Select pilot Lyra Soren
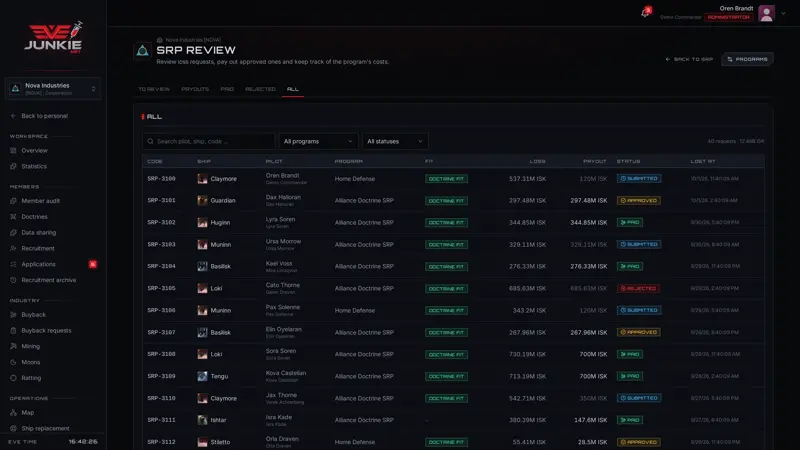This screenshot has height=450, width=800. [280, 219]
